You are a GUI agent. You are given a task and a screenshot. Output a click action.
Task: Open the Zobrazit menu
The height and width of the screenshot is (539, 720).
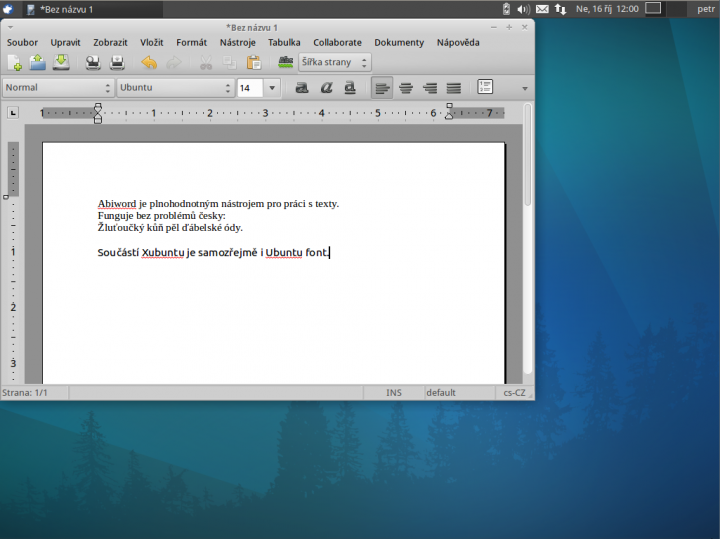click(x=110, y=42)
